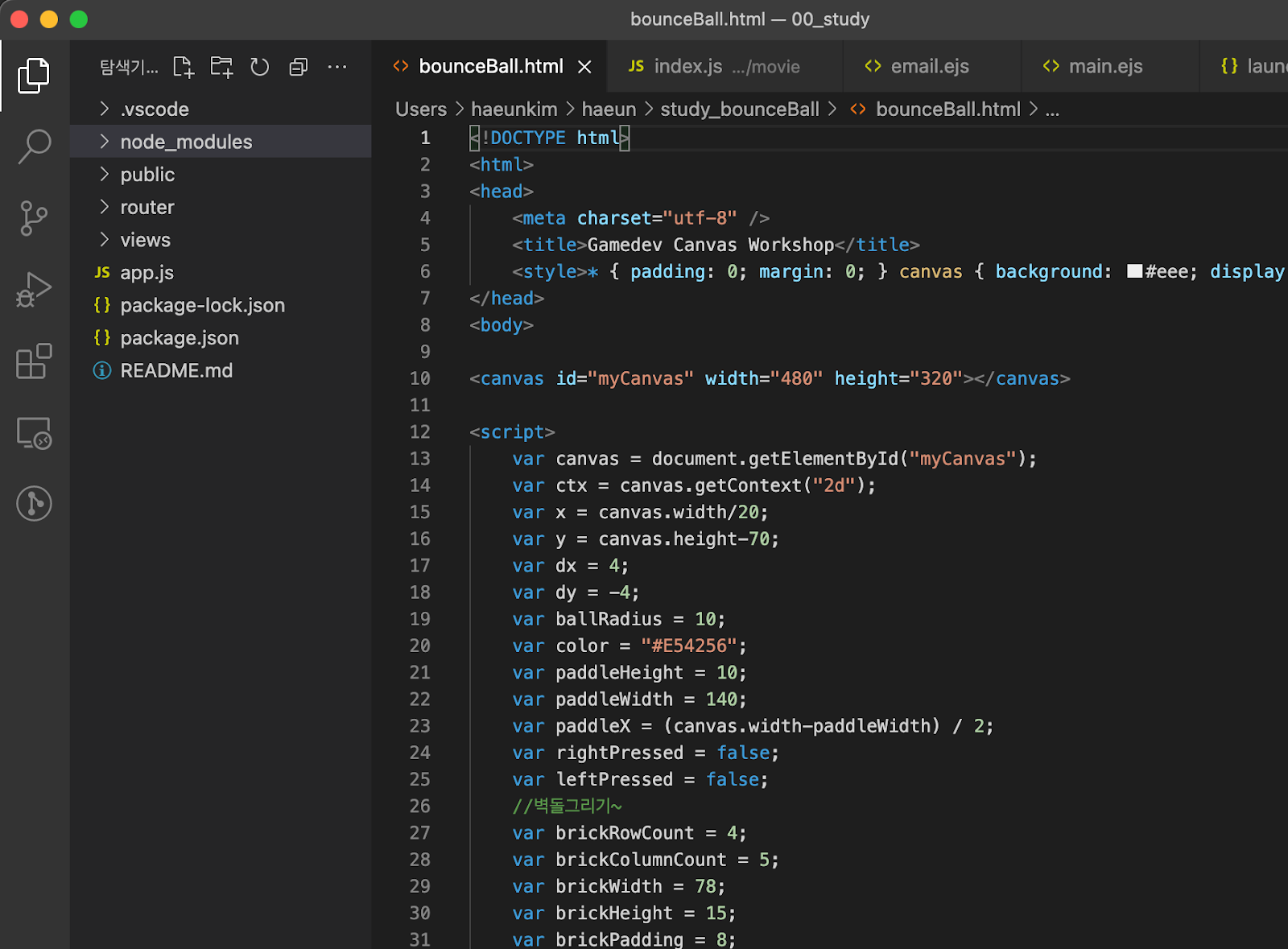Open the Run and Debug view
This screenshot has height=949, width=1288.
point(34,290)
